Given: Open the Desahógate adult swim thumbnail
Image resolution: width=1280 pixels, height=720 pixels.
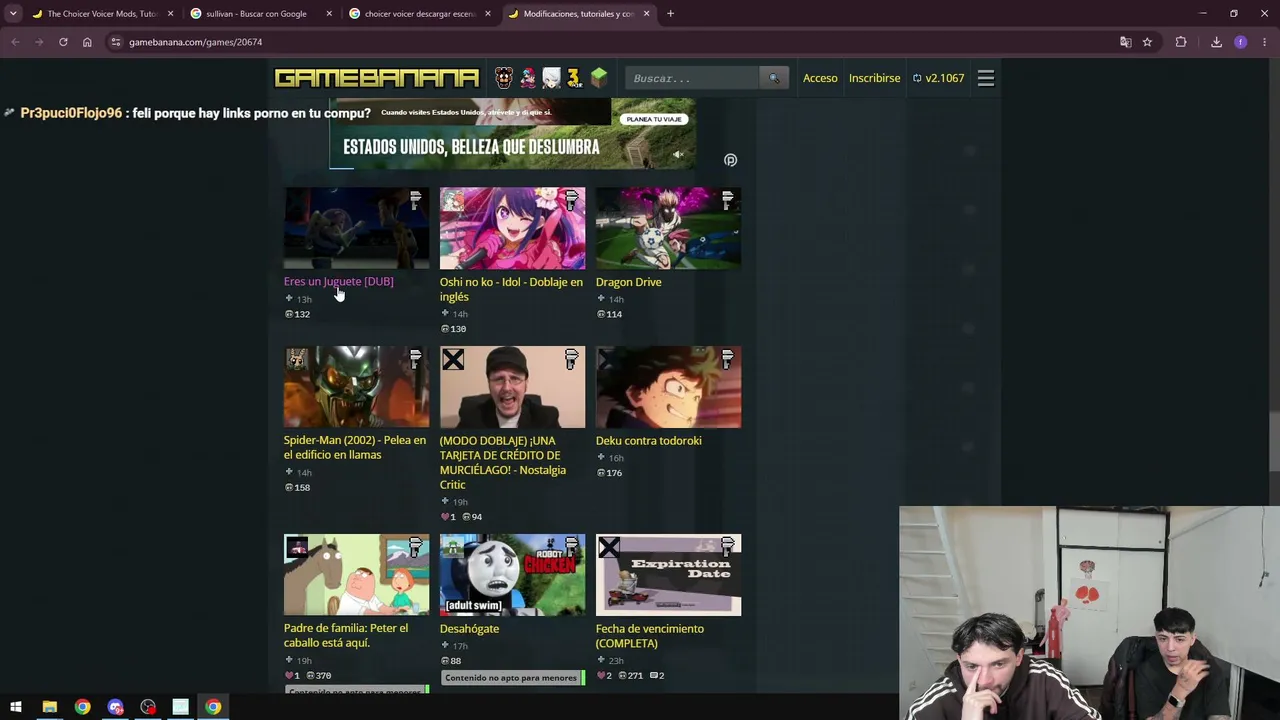Looking at the screenshot, I should (512, 575).
